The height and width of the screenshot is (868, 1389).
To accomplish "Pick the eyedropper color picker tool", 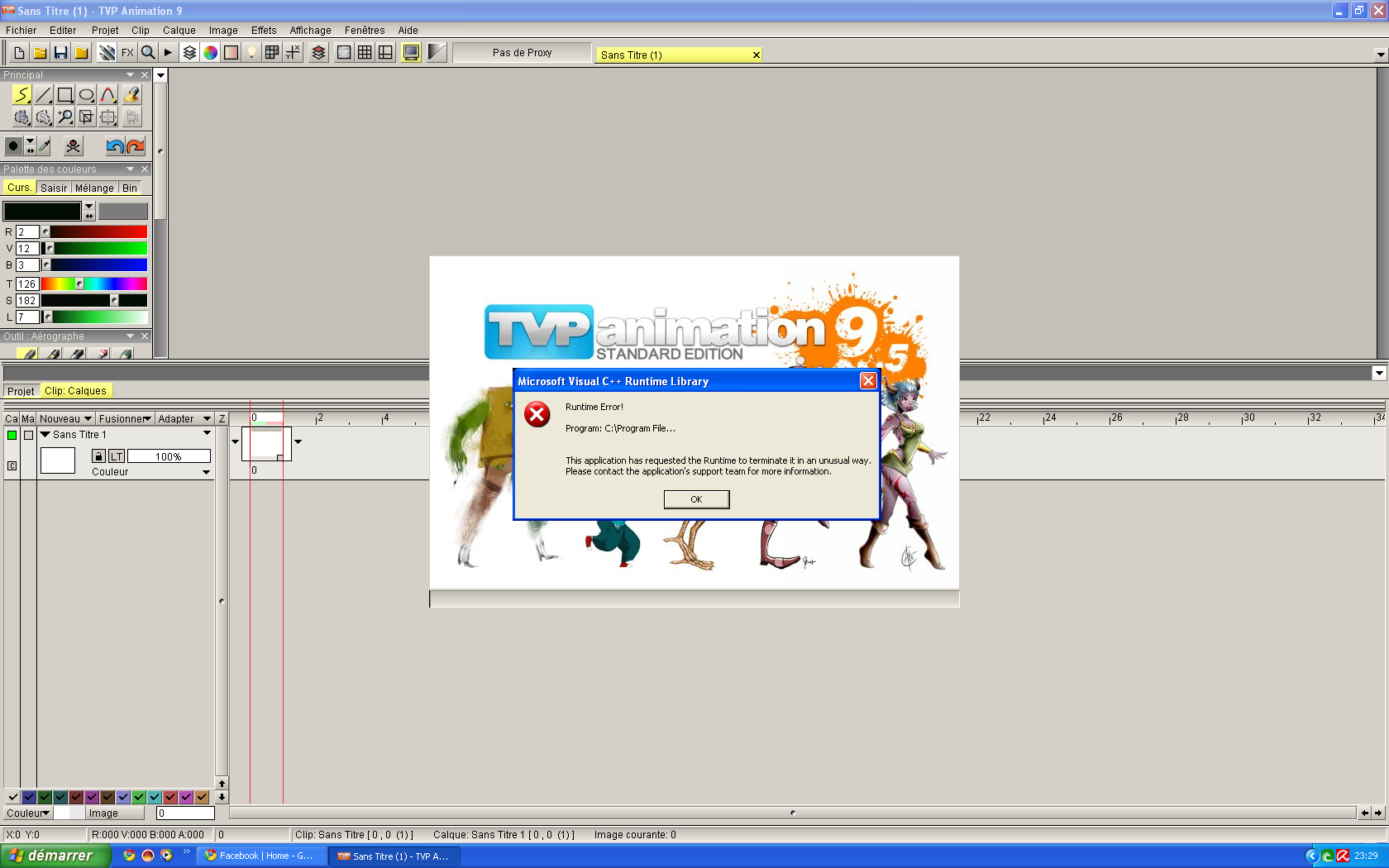I will tap(45, 146).
